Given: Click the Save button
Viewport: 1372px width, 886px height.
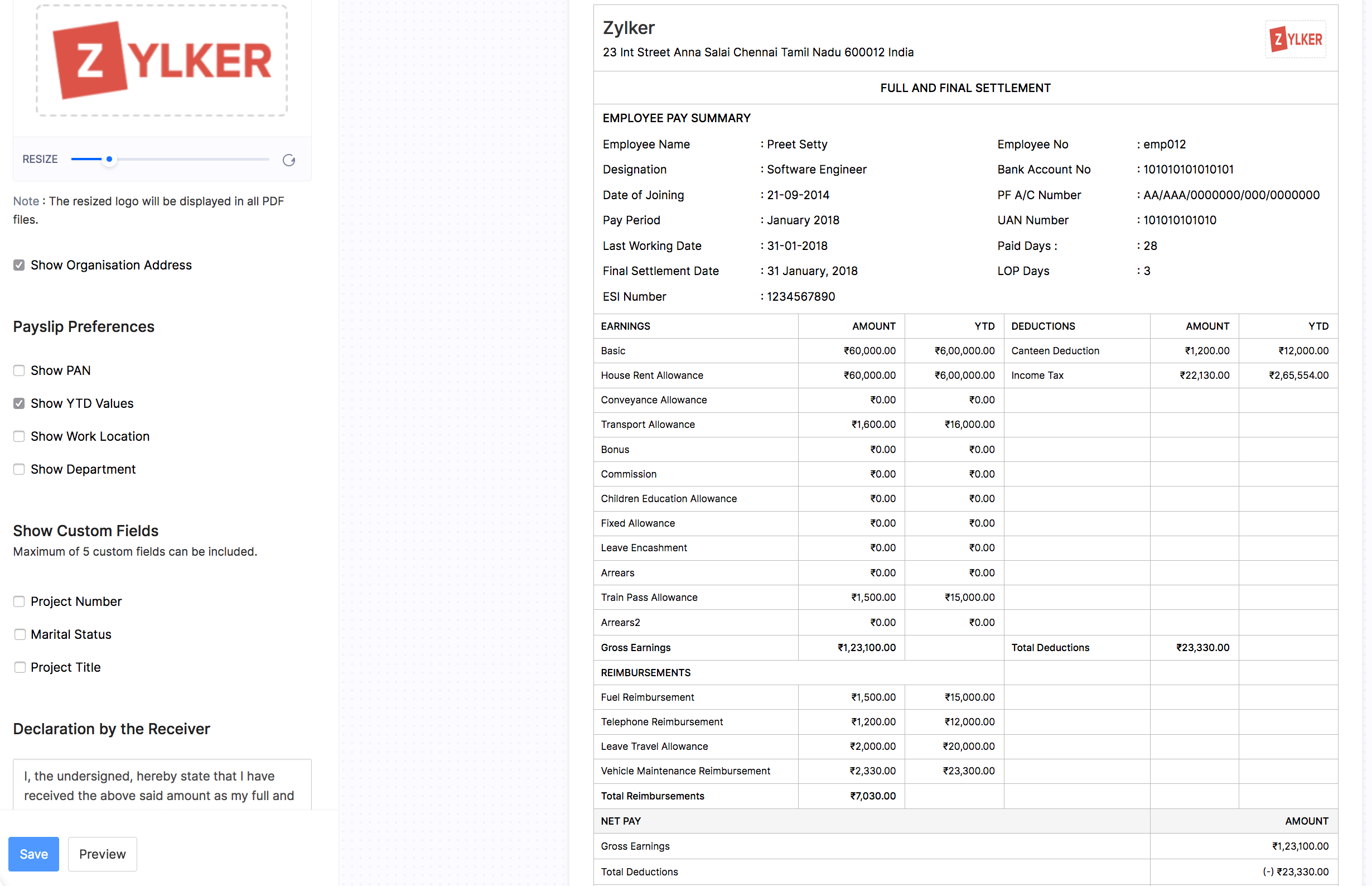Looking at the screenshot, I should click(x=33, y=854).
